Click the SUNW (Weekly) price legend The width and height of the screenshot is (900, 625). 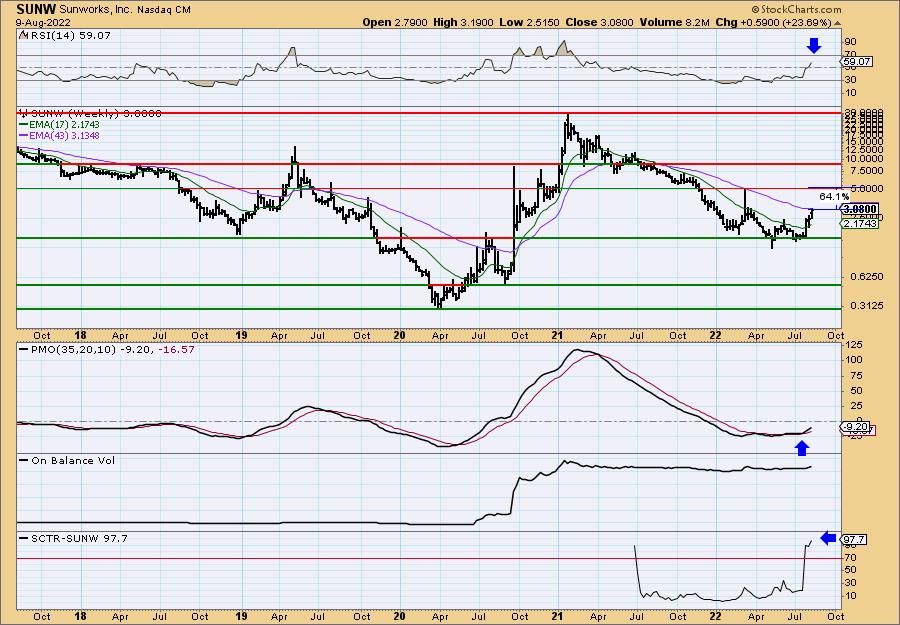pyautogui.click(x=91, y=114)
